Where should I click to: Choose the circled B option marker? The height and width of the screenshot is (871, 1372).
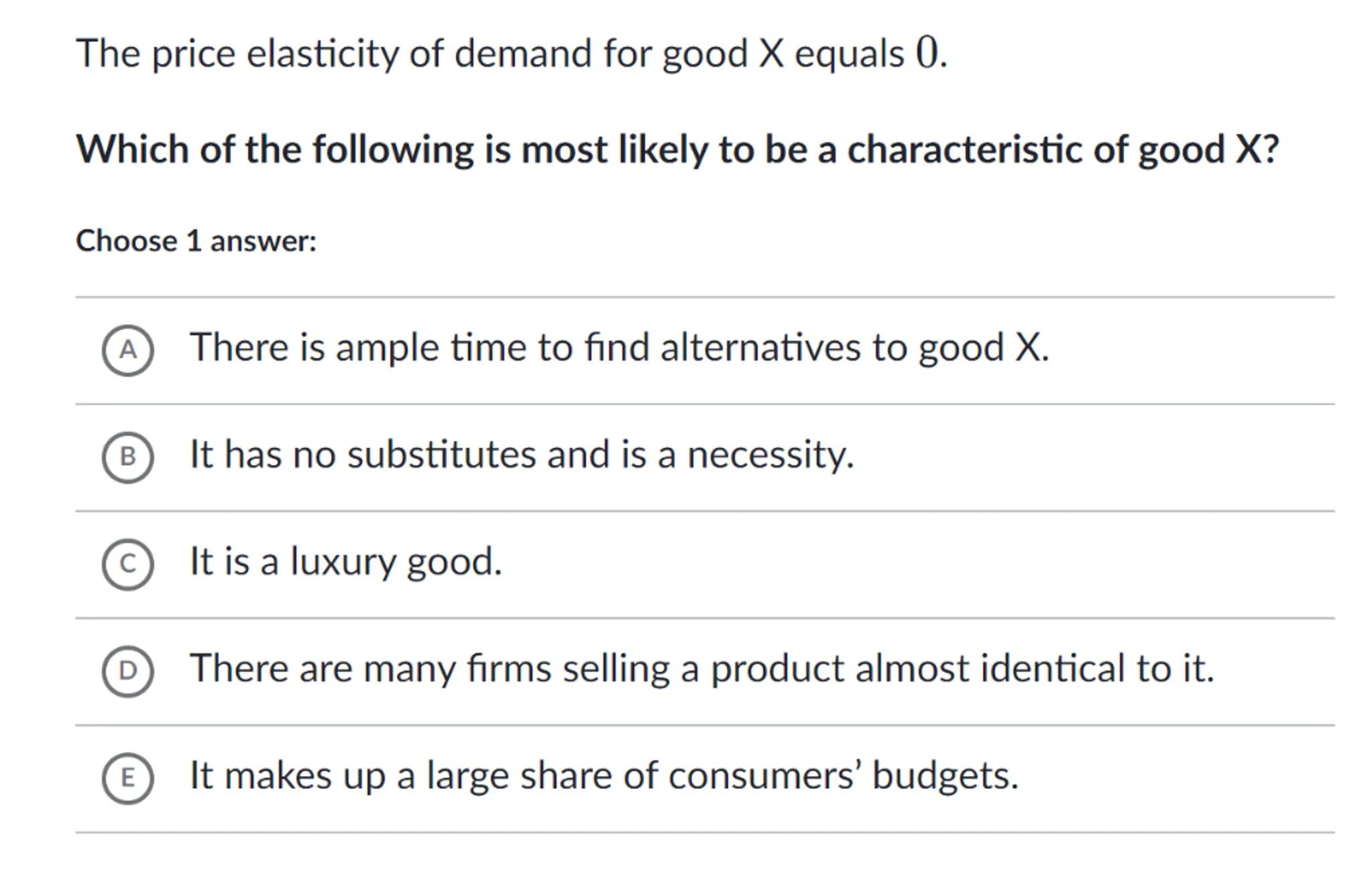[127, 457]
